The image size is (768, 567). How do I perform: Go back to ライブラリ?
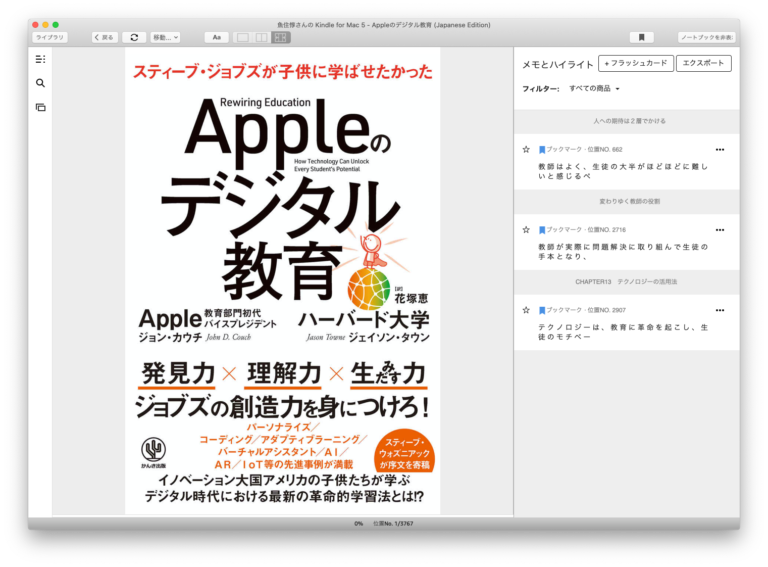point(50,37)
